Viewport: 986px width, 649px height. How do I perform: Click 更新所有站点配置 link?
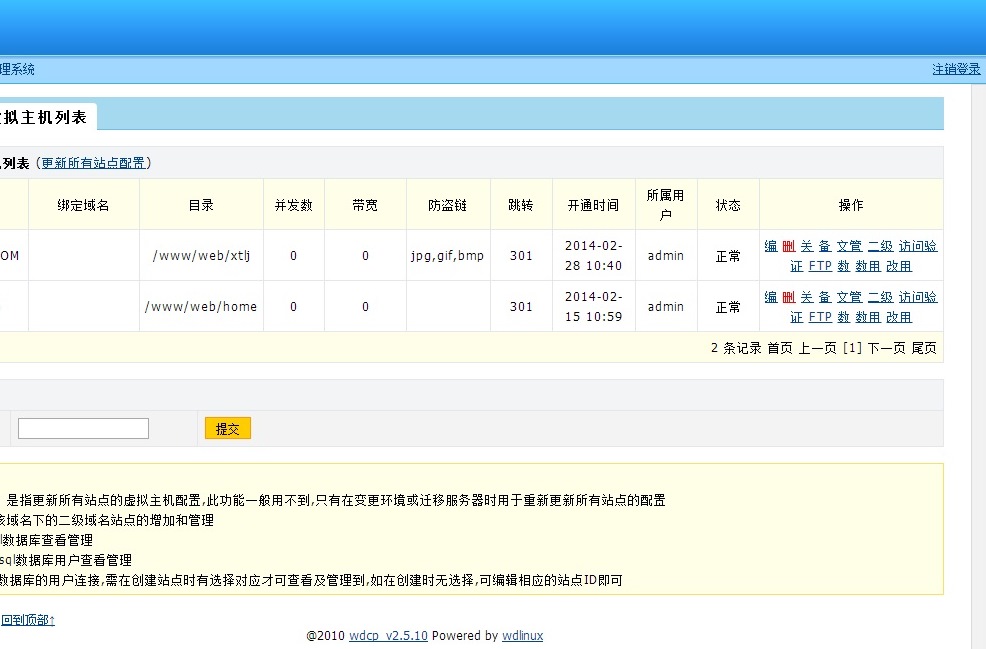(x=93, y=163)
